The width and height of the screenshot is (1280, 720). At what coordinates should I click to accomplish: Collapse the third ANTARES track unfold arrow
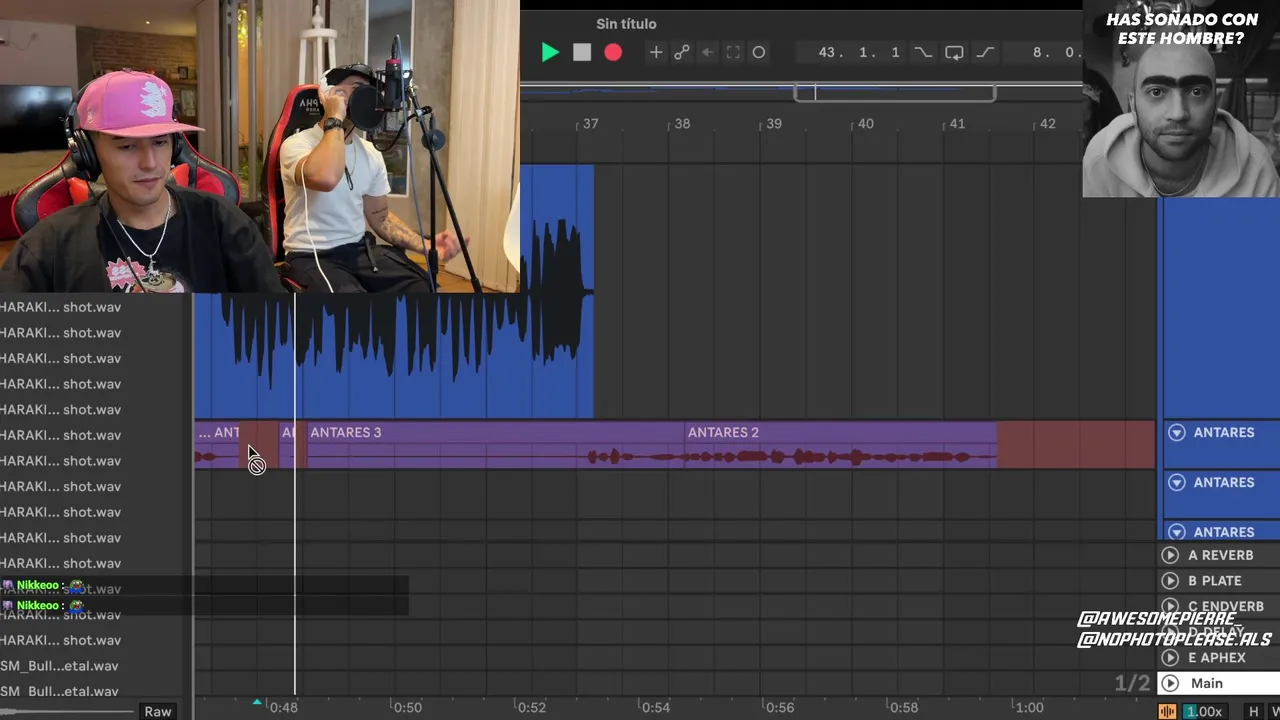pos(1177,532)
